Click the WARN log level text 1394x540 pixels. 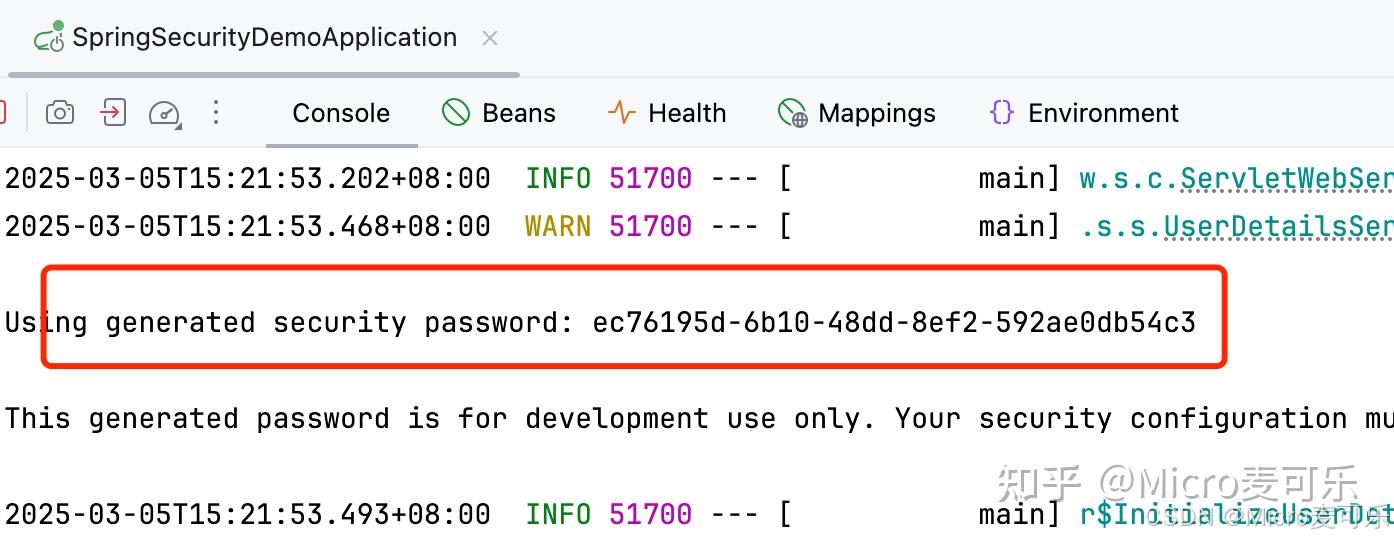[558, 226]
